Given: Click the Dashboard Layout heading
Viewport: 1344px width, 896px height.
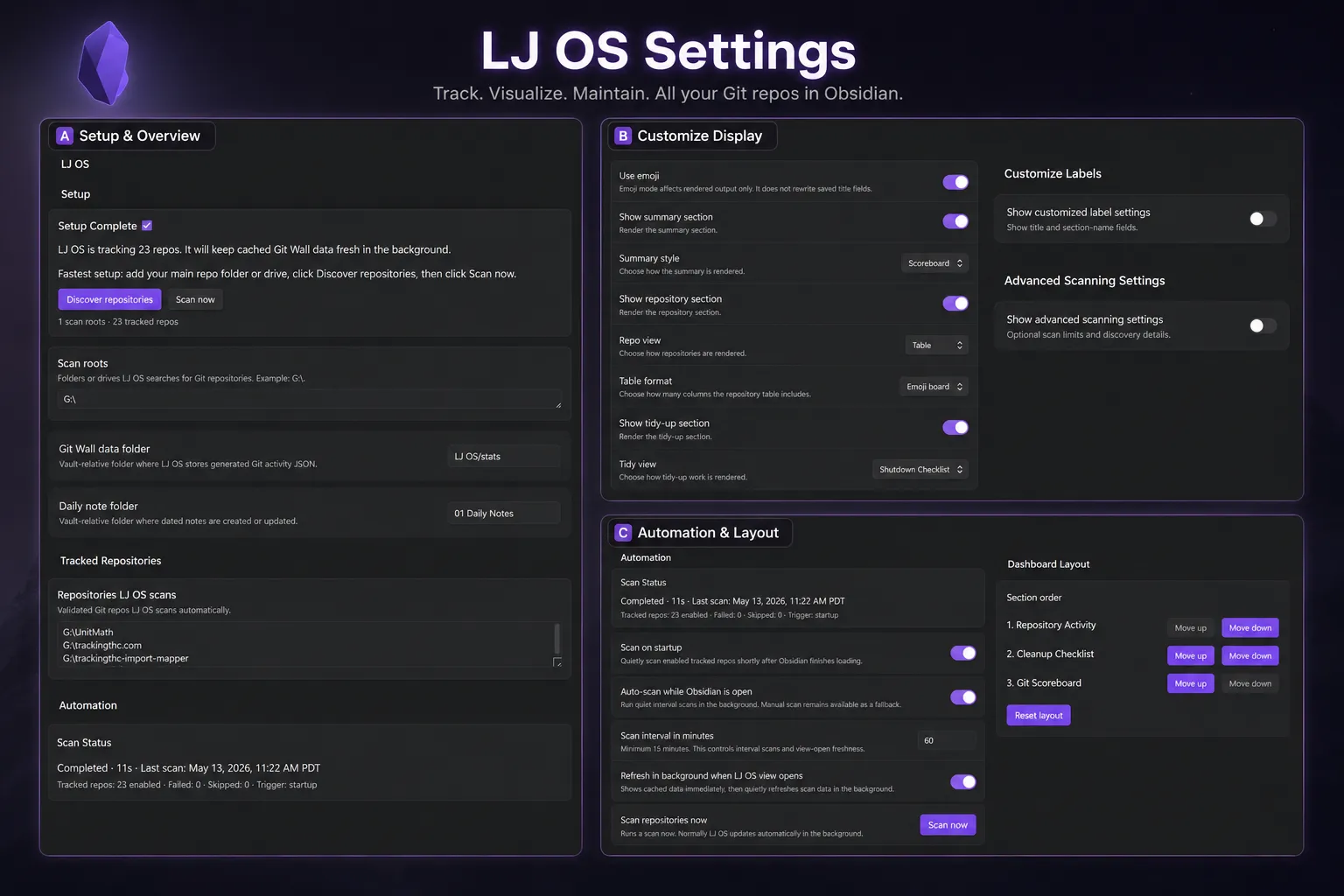Looking at the screenshot, I should coord(1048,564).
